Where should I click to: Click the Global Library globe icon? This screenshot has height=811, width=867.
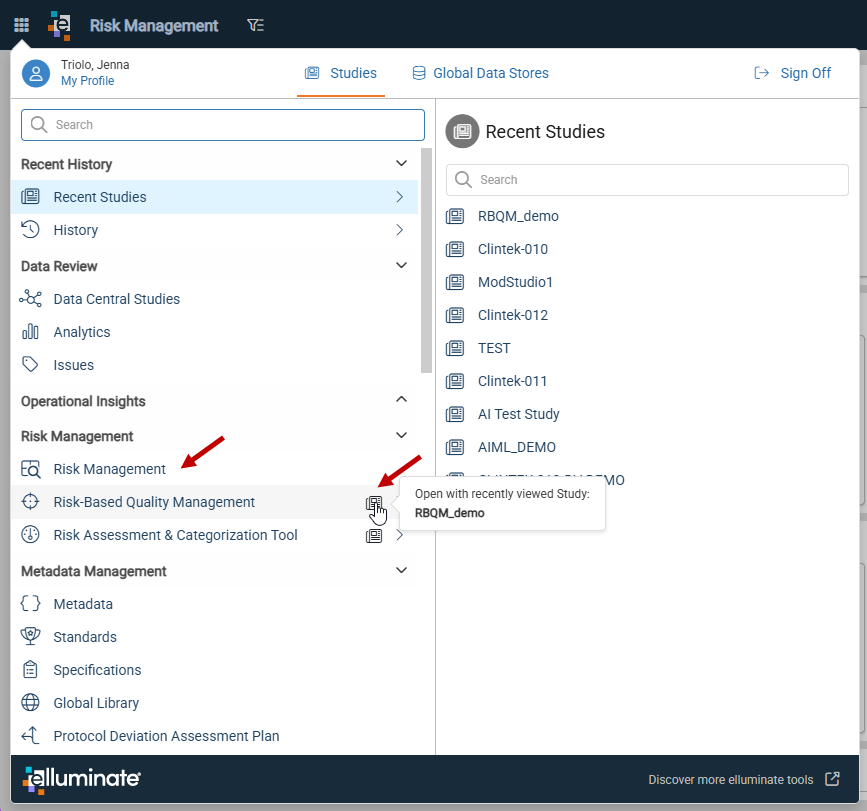[30, 703]
